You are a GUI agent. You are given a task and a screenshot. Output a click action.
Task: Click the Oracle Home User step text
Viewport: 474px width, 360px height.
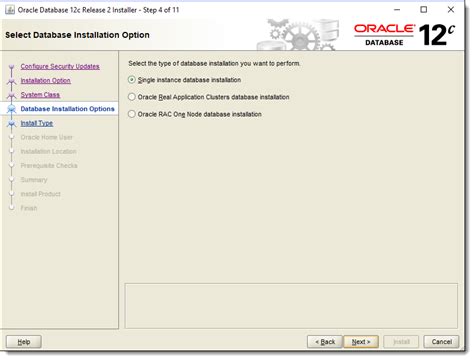pyautogui.click(x=46, y=137)
